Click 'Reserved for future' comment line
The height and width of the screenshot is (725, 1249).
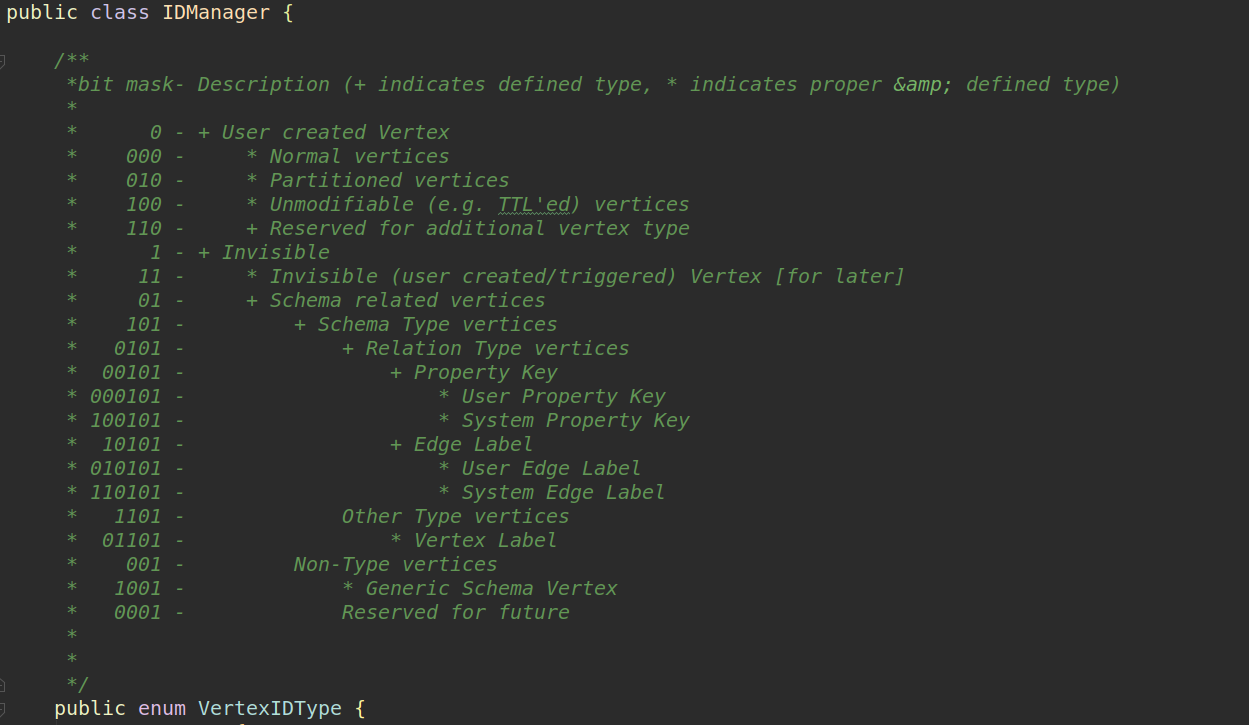456,612
